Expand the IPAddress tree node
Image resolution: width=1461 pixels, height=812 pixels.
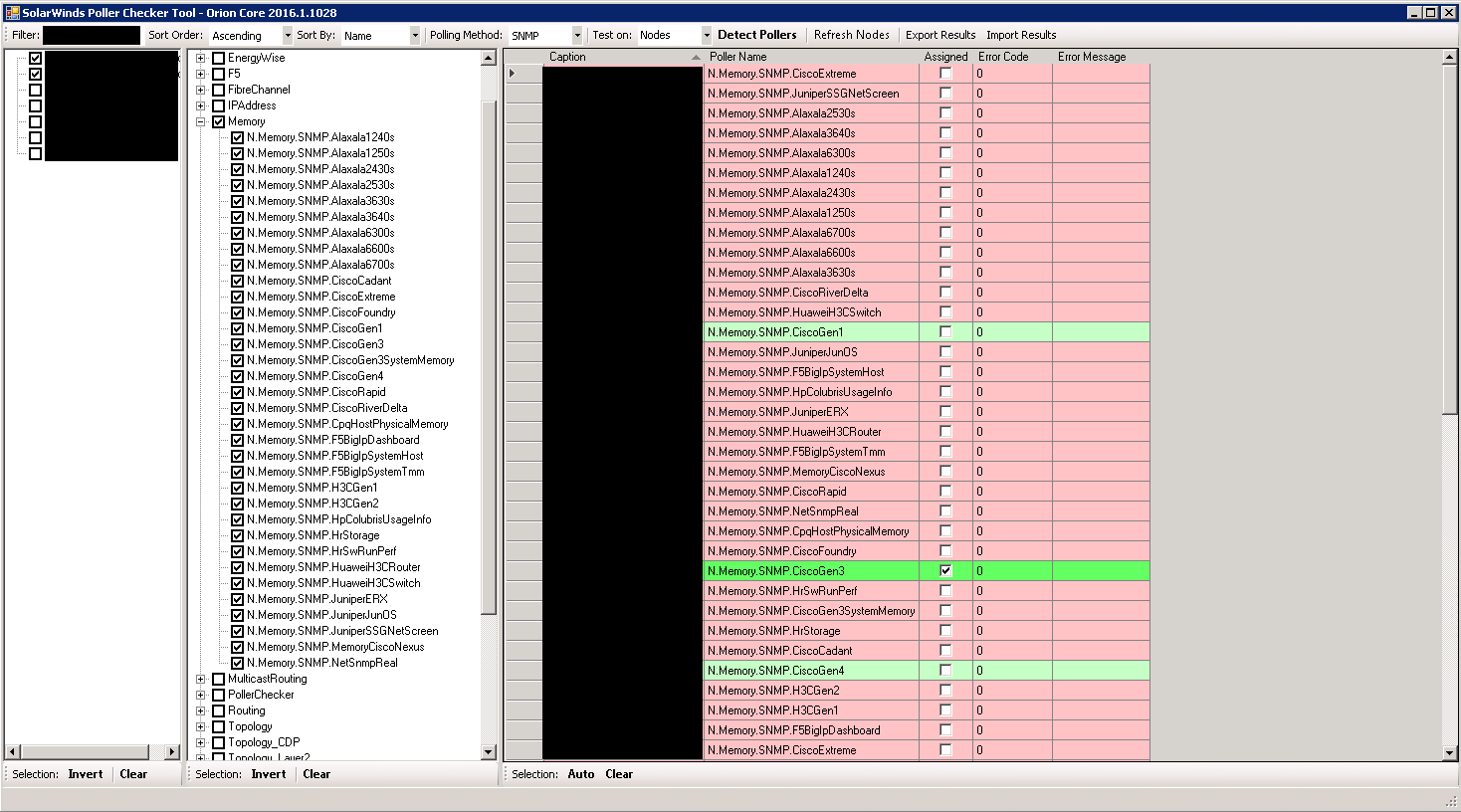[201, 105]
